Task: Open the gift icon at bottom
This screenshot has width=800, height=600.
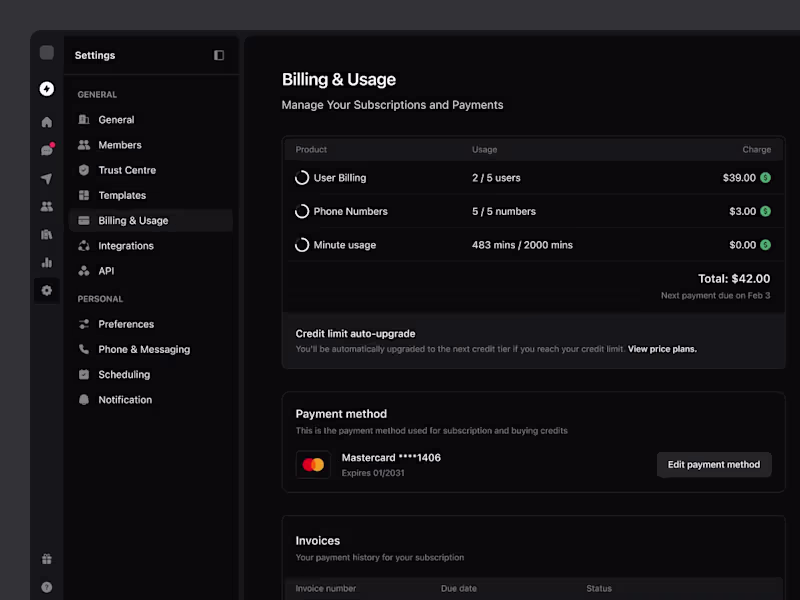Action: coord(47,559)
